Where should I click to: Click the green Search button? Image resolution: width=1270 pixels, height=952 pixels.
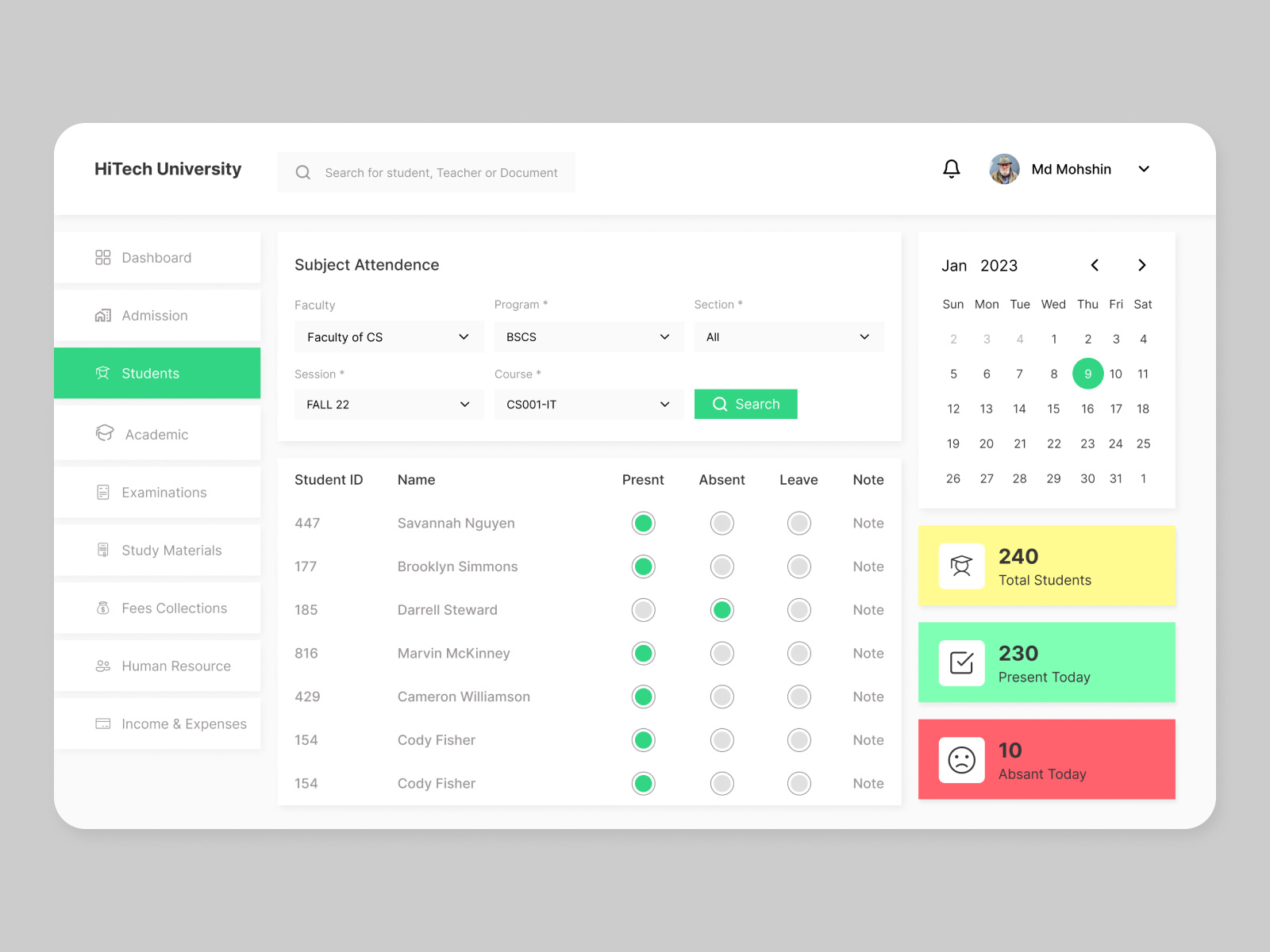click(x=745, y=404)
